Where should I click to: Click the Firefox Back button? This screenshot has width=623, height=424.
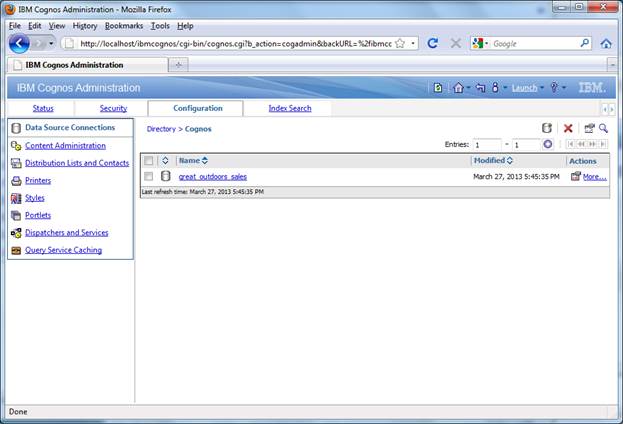pyautogui.click(x=19, y=43)
